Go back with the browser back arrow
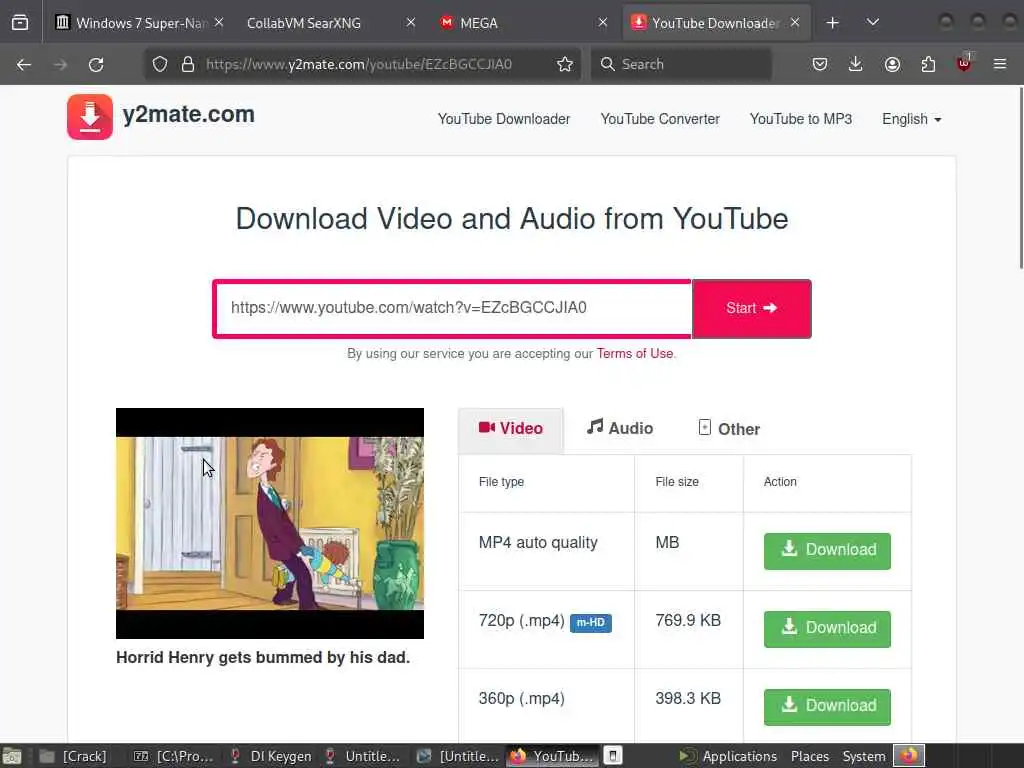Viewport: 1024px width, 768px height. click(24, 64)
